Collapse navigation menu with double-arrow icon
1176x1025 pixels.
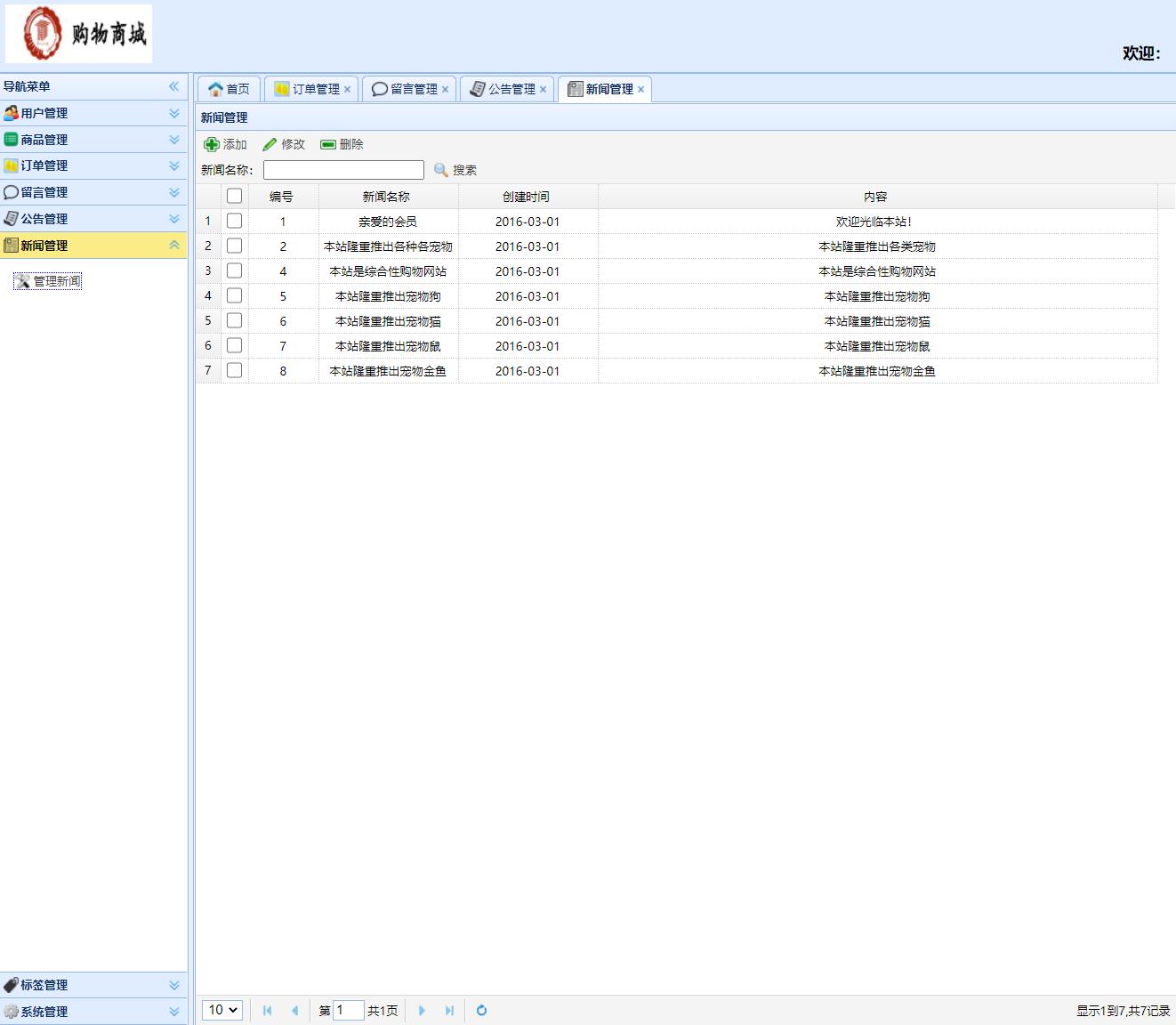point(174,86)
